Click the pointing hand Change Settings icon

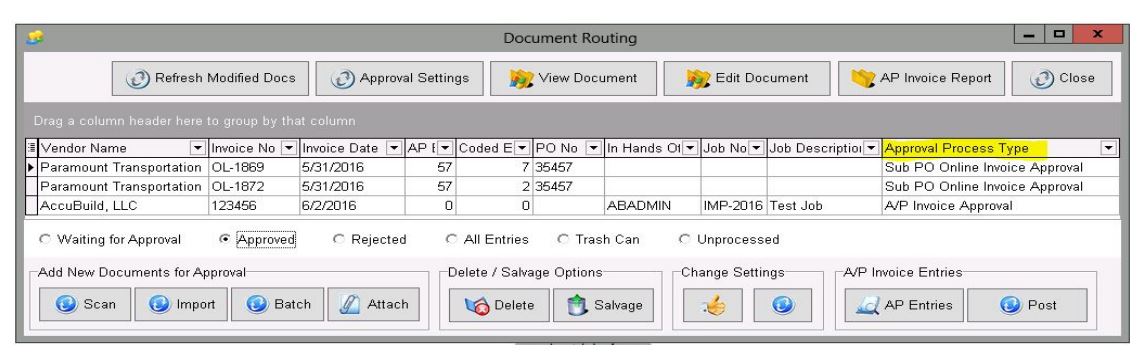pyautogui.click(x=712, y=305)
